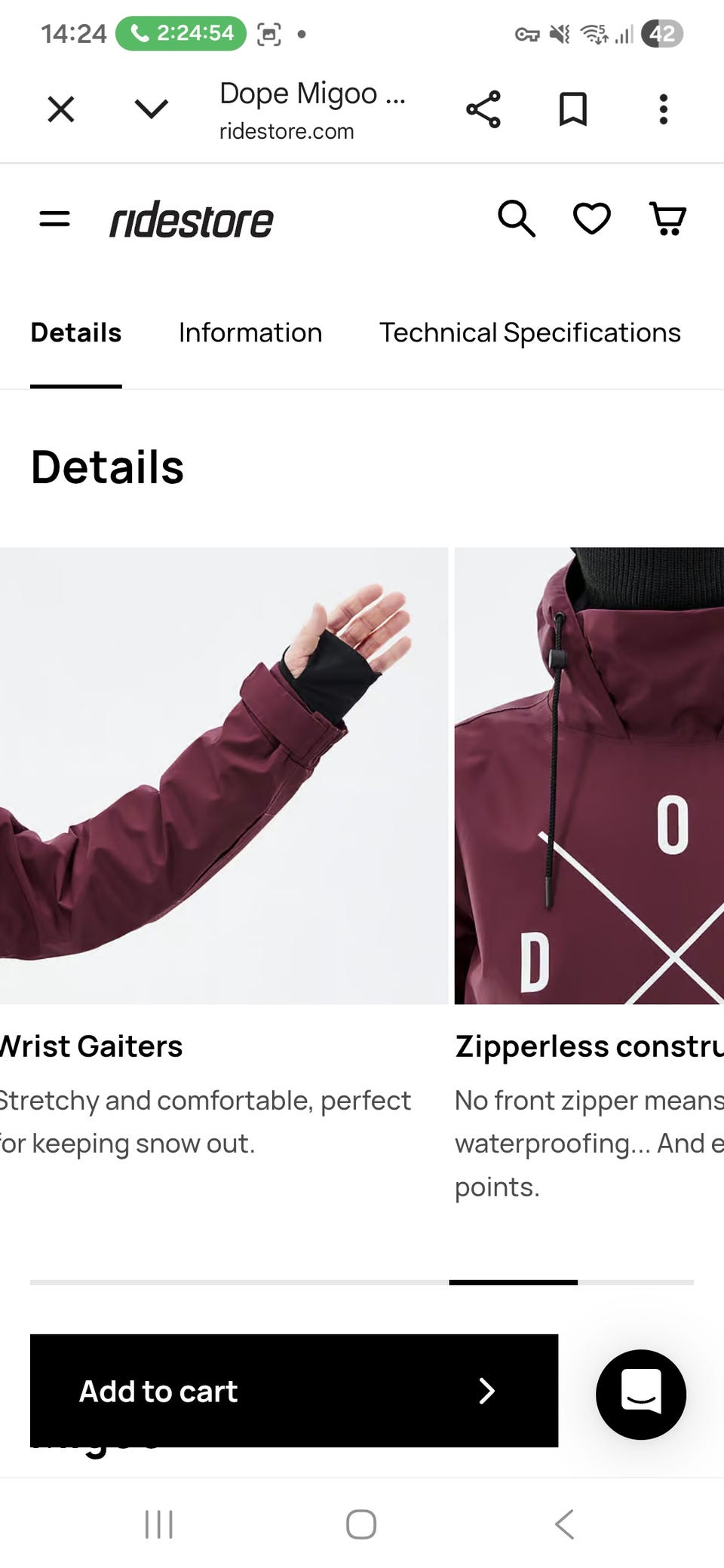Go to the ridestore logo homepage

point(192,219)
